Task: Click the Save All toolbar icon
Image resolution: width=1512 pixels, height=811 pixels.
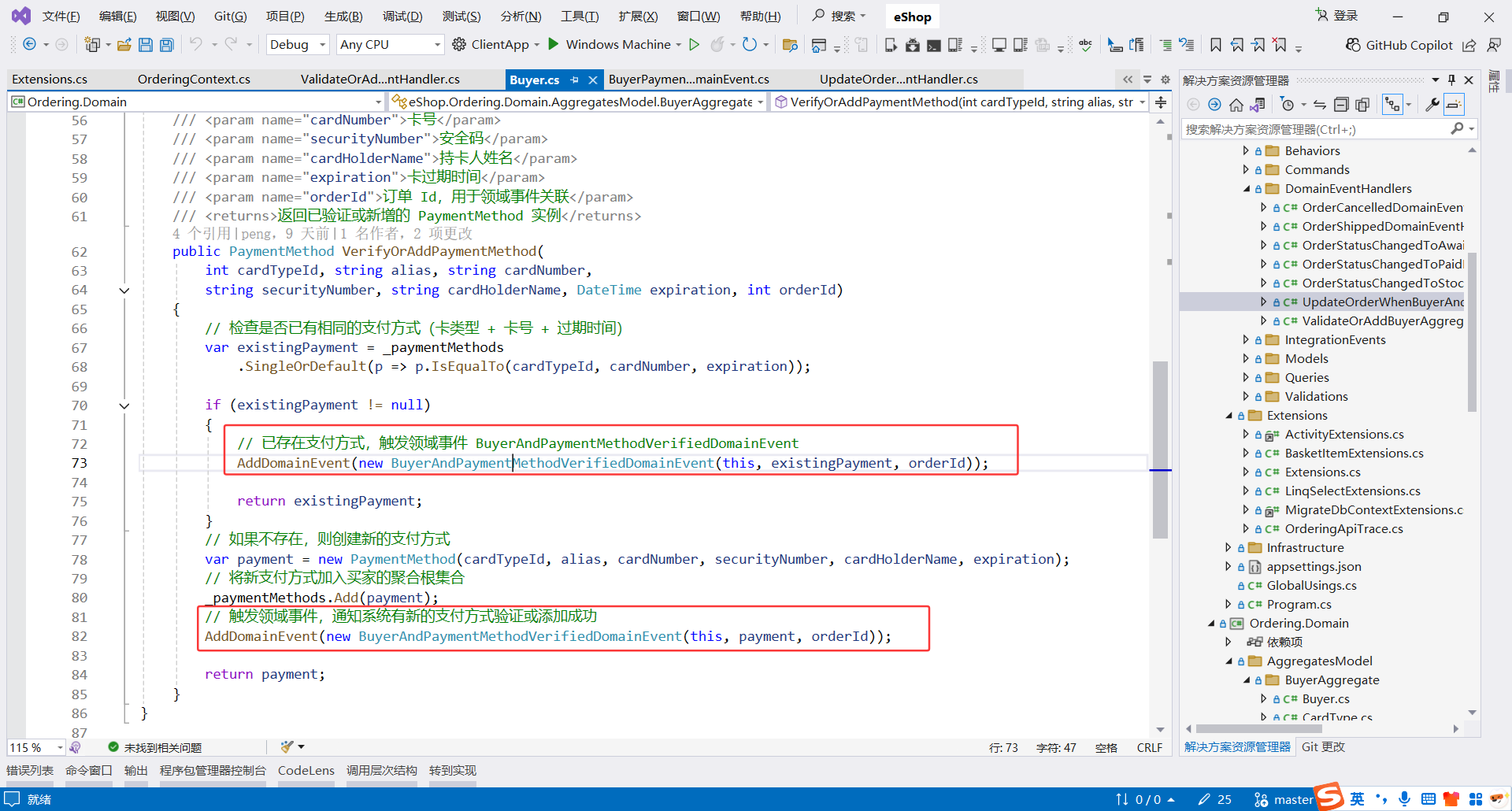Action: tap(167, 45)
